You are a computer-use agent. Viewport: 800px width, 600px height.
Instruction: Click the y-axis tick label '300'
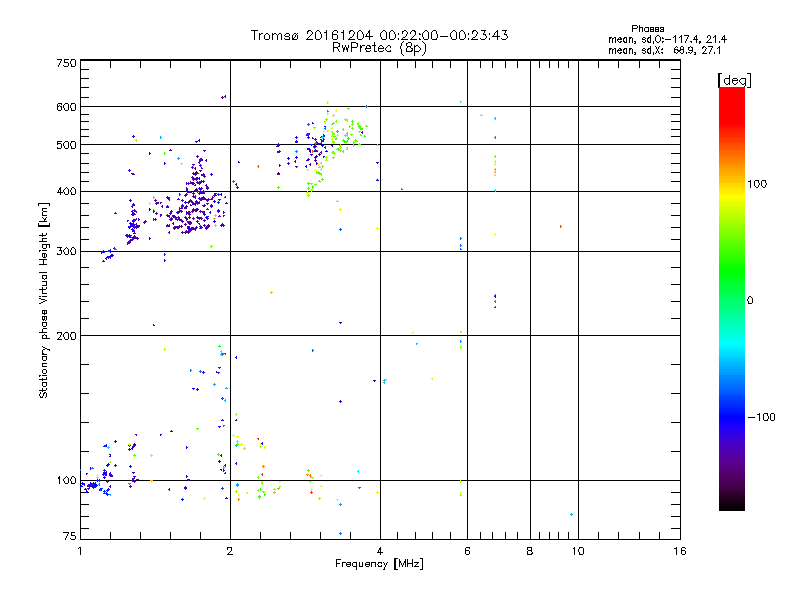pos(66,252)
